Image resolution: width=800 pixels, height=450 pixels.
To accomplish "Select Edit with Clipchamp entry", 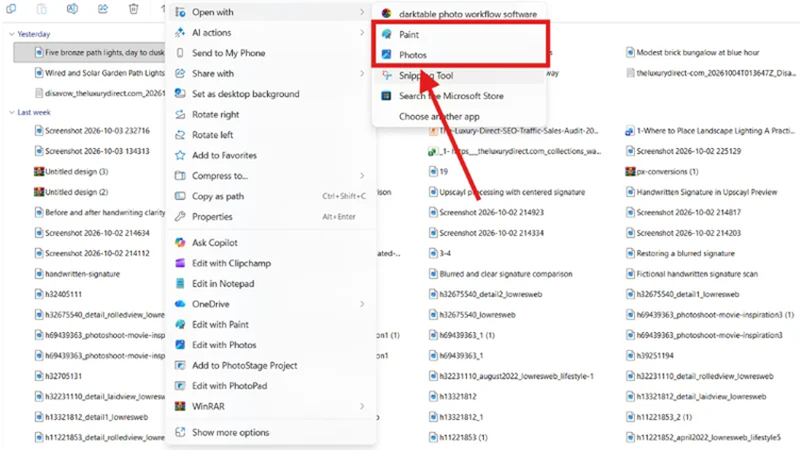I will (271, 263).
